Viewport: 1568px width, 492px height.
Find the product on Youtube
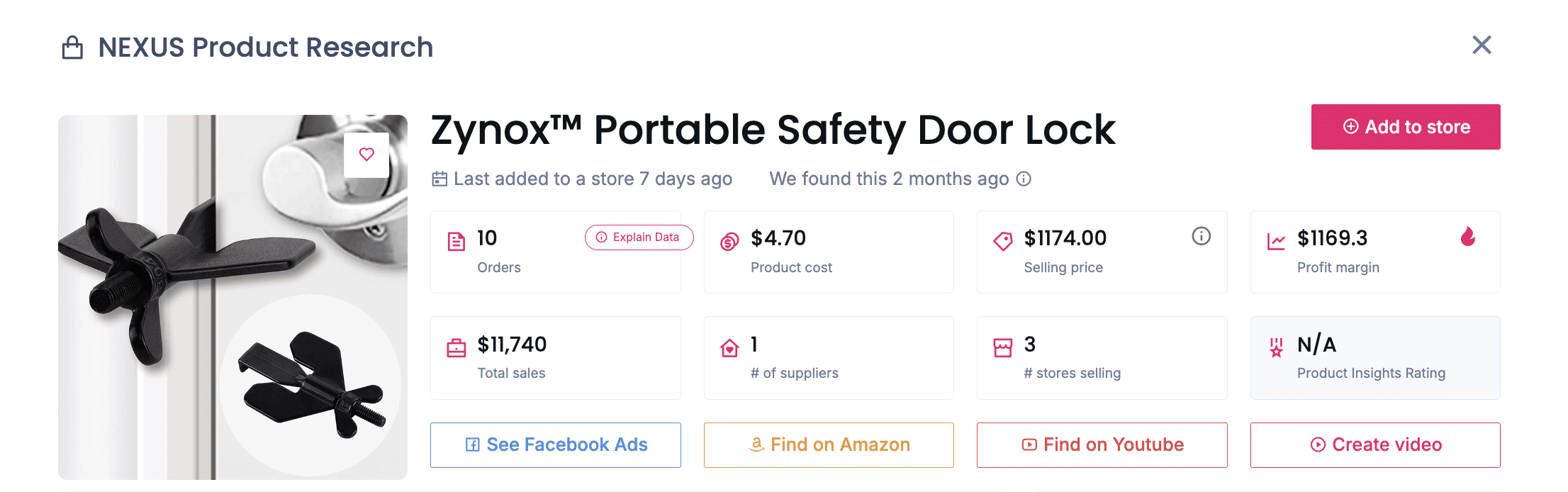click(1102, 445)
